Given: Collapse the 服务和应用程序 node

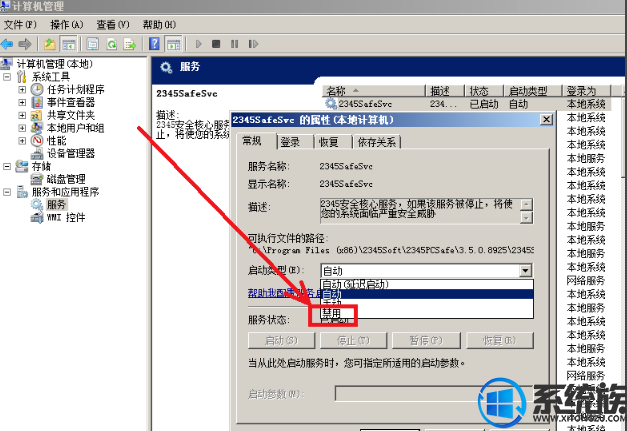Looking at the screenshot, I should click(7, 192).
